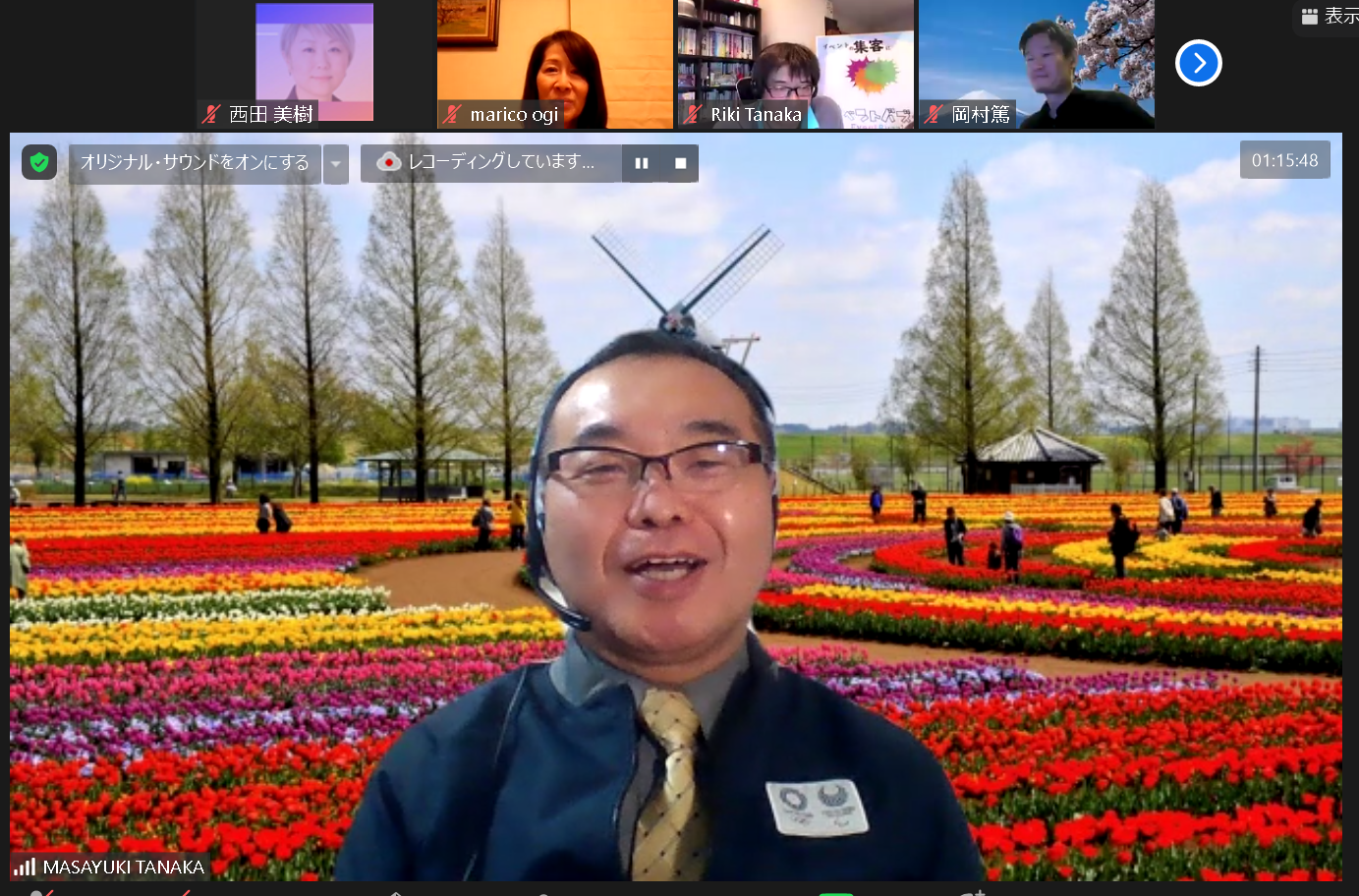Viewport: 1359px width, 896px height.
Task: Select 岡村篤's video thumbnail
Action: [1037, 54]
